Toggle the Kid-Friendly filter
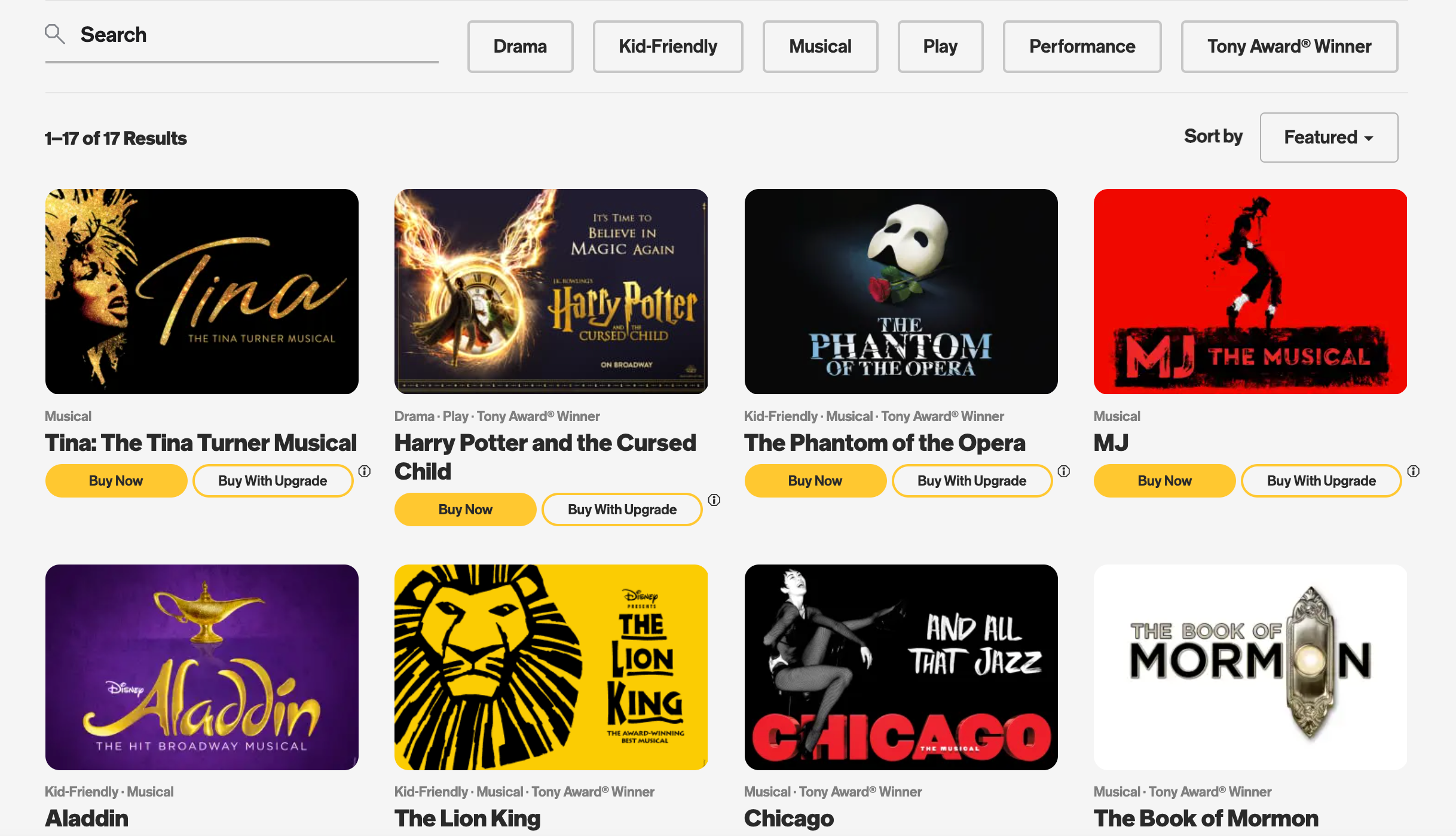 (x=668, y=47)
